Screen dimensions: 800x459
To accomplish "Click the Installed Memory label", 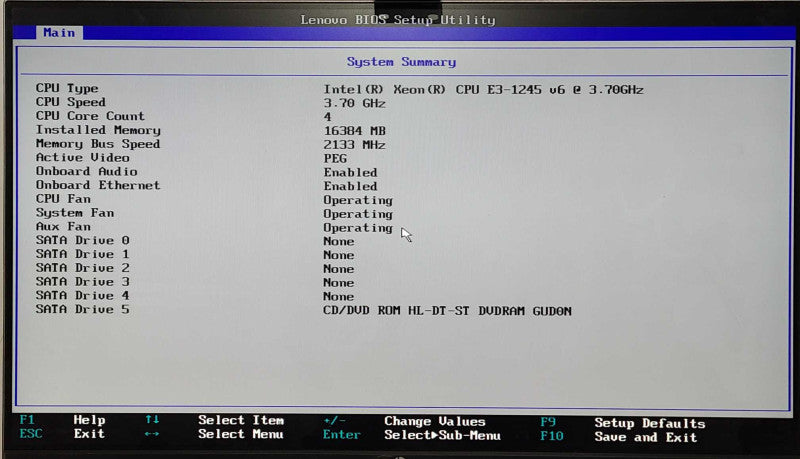I will point(98,131).
